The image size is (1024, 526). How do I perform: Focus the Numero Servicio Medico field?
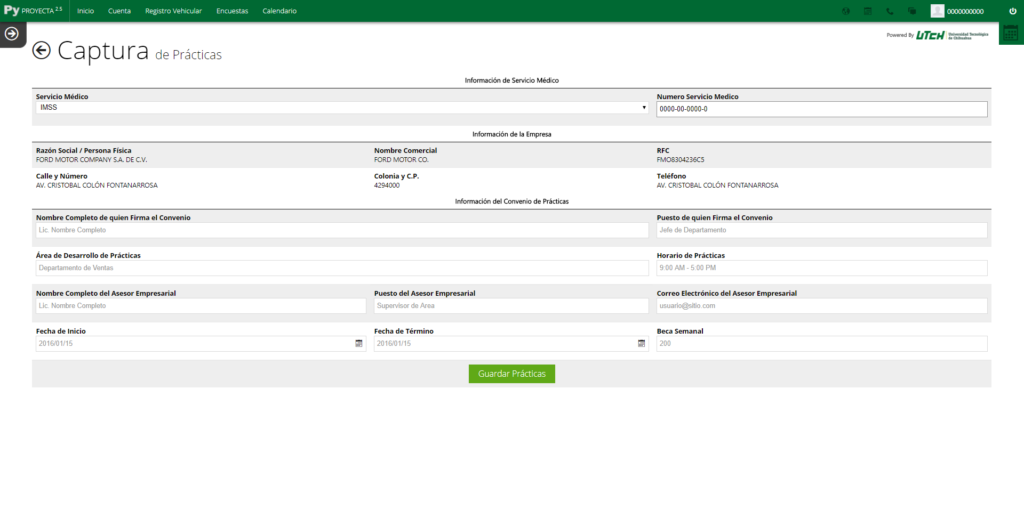[x=821, y=109]
